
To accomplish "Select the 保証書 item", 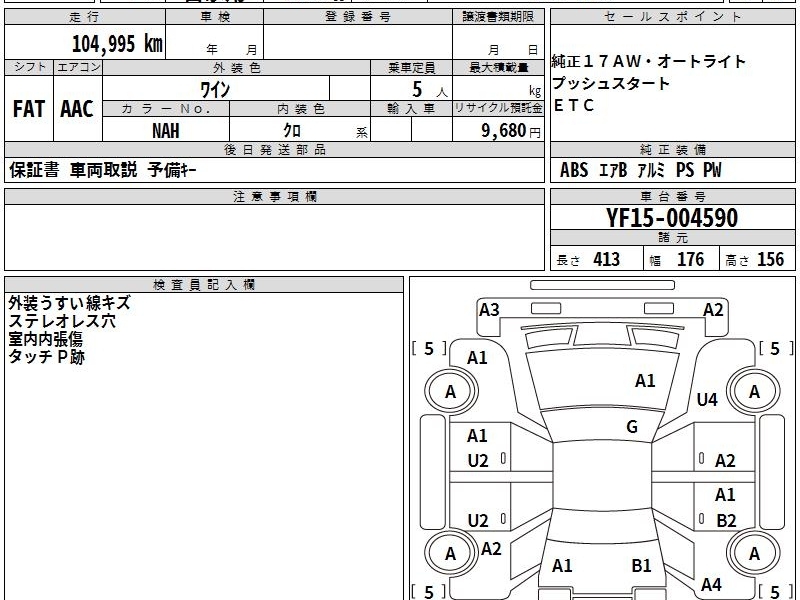I will pos(34,170).
